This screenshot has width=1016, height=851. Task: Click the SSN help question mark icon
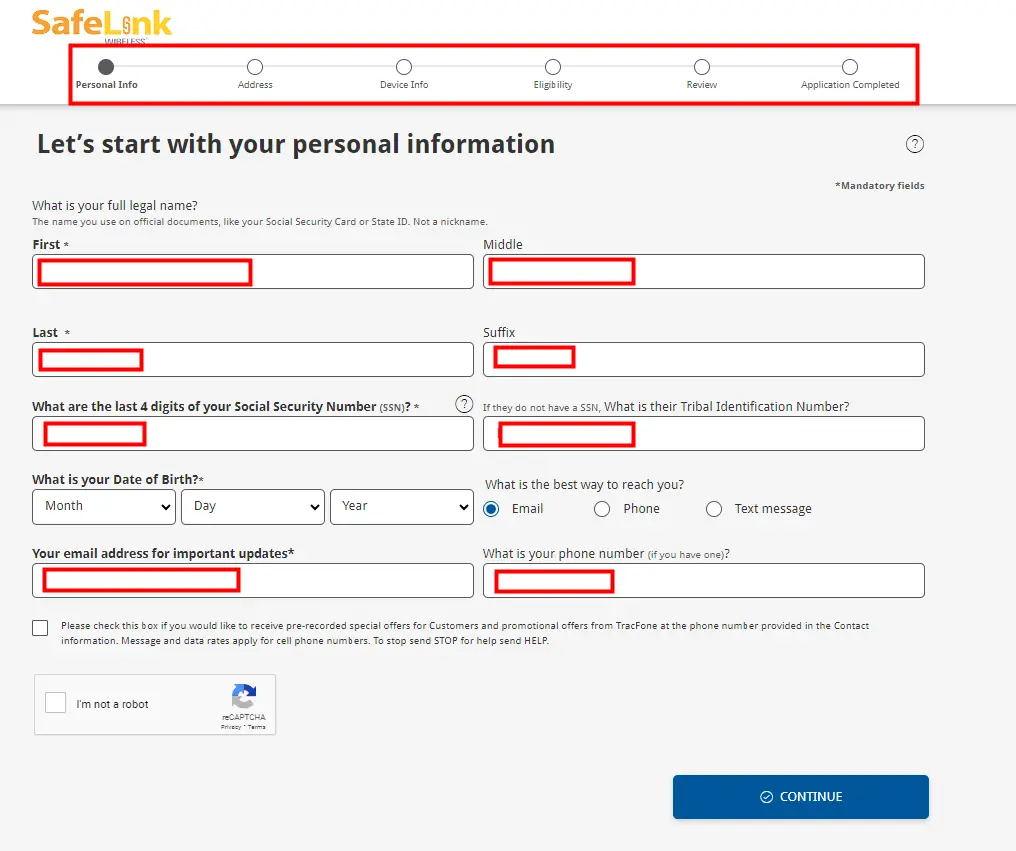[x=464, y=404]
